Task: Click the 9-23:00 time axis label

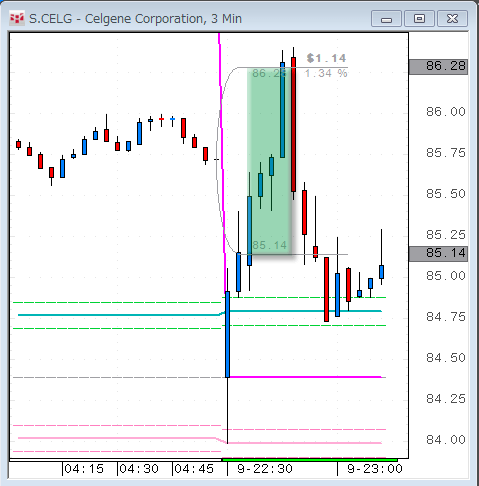Action: pos(375,469)
